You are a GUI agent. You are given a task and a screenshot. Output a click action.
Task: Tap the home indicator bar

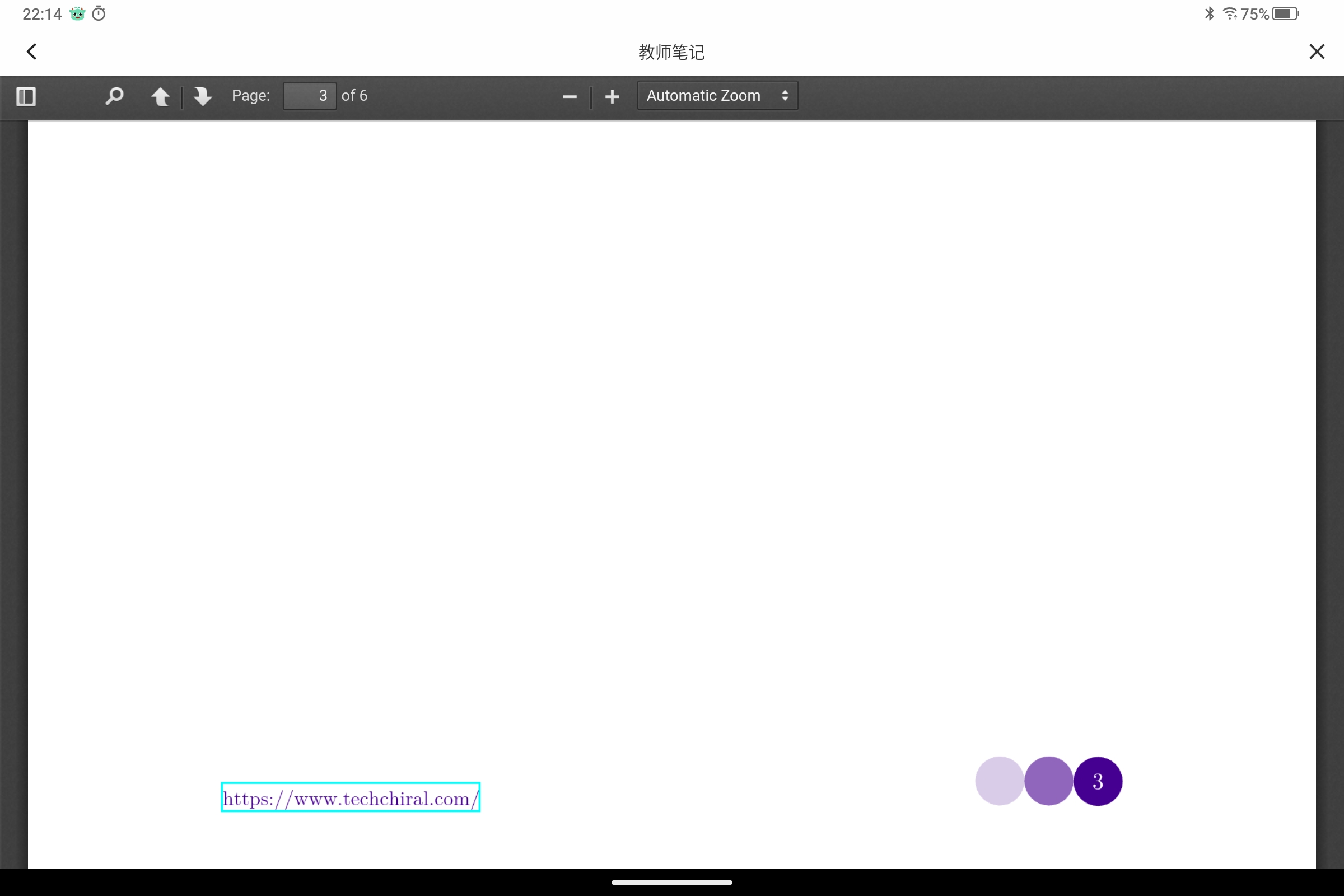[x=672, y=883]
